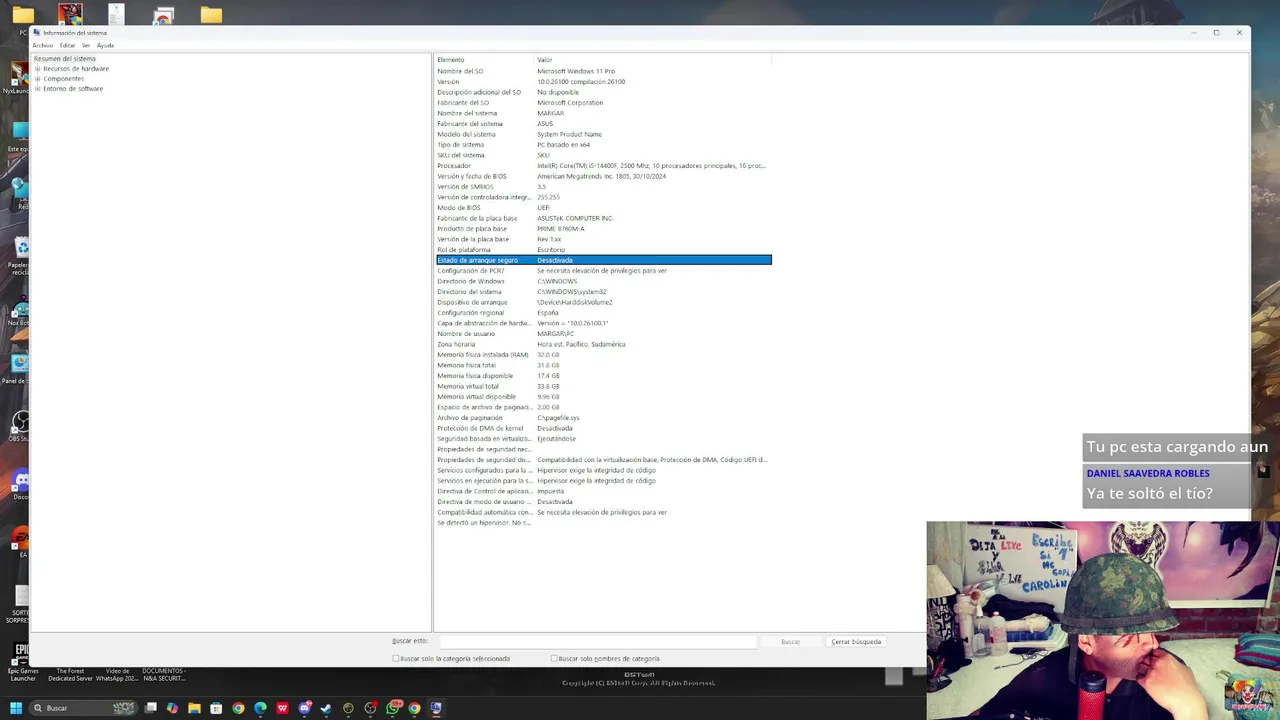Expand Recursos de hardware tree node
This screenshot has width=1280, height=720.
pos(38,69)
